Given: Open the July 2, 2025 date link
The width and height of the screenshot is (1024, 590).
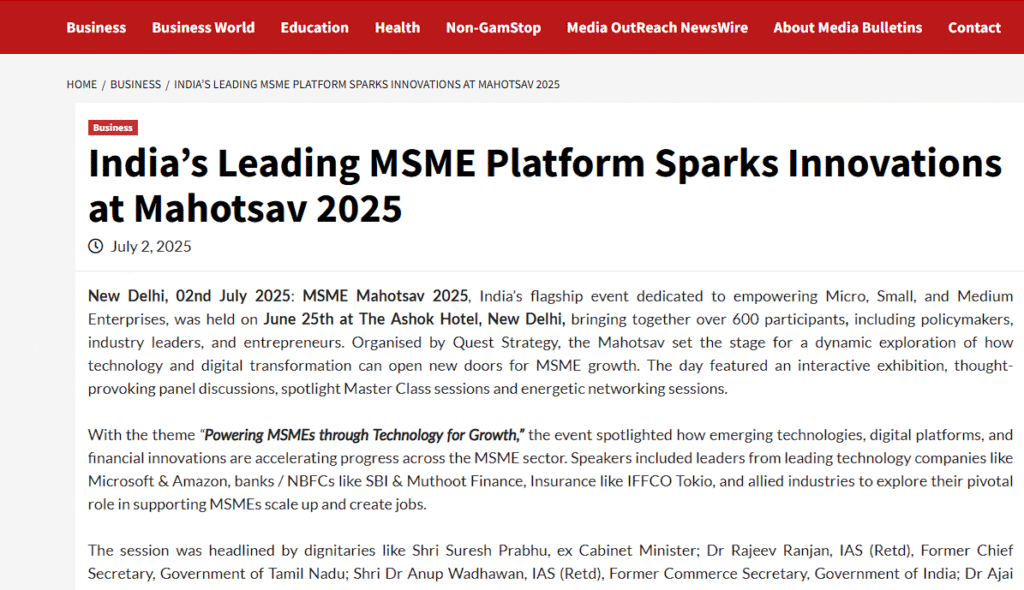Looking at the screenshot, I should [151, 246].
